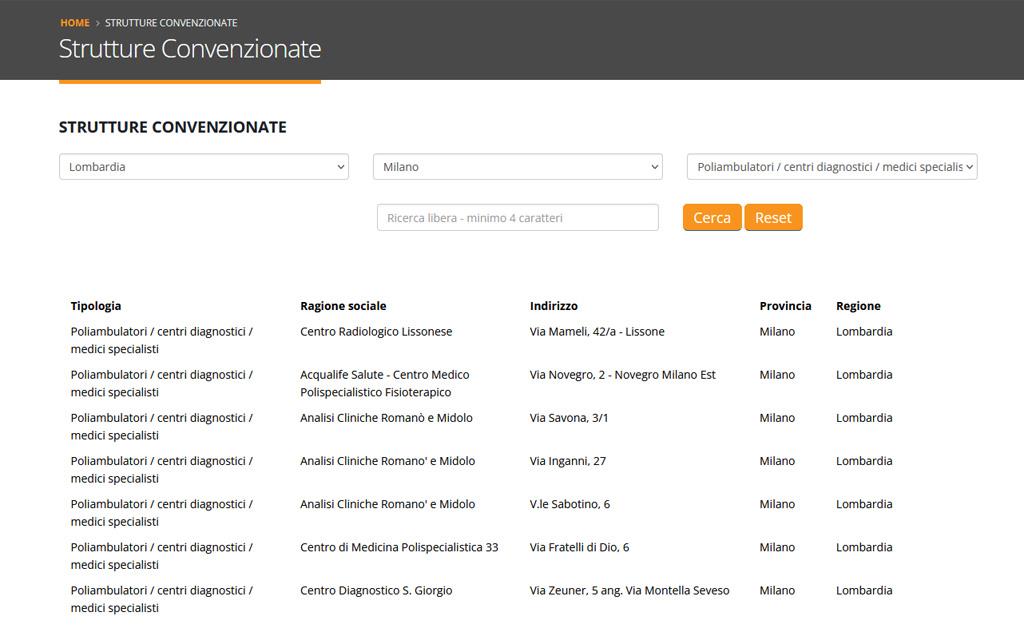Click the Provincia column header
This screenshot has width=1024, height=640.
tap(785, 306)
